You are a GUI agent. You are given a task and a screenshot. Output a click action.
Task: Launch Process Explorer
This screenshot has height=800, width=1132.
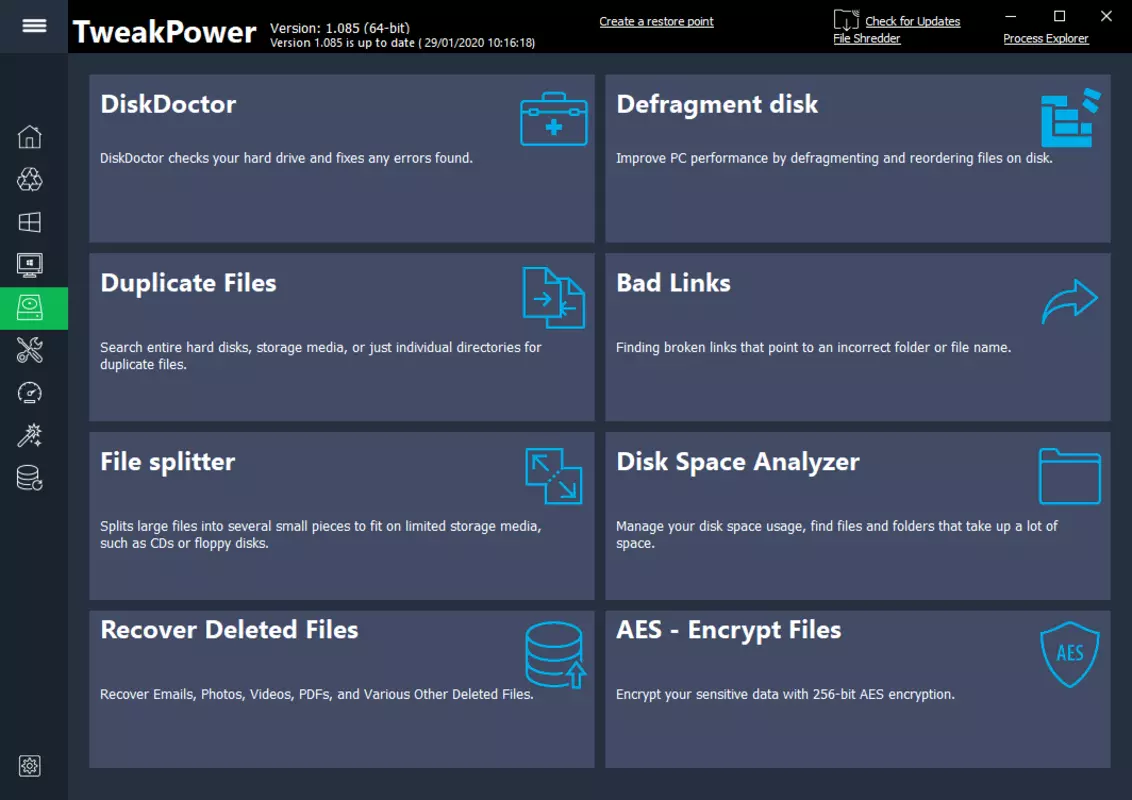pos(1045,39)
